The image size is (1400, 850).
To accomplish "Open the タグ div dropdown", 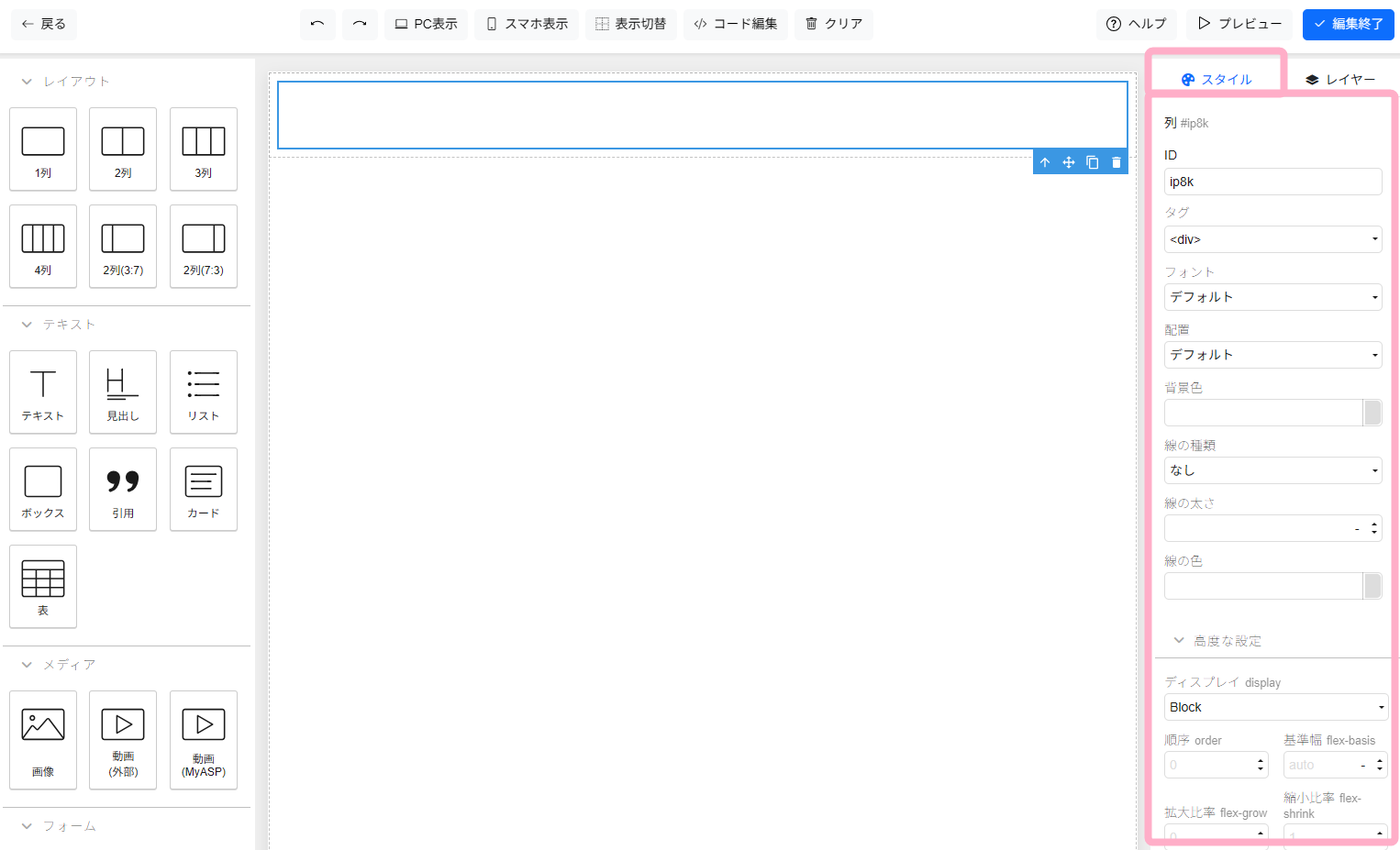I will click(x=1272, y=239).
